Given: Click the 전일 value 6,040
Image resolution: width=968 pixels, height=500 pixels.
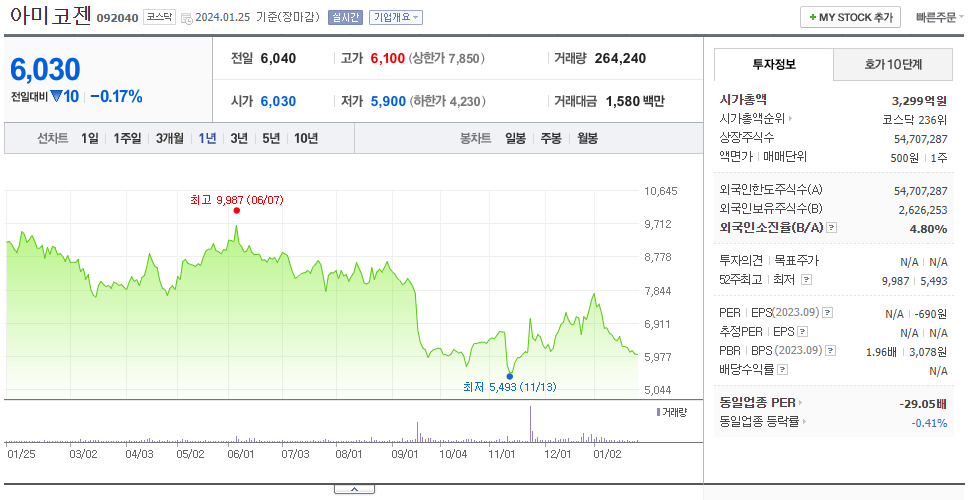Looking at the screenshot, I should tap(278, 59).
